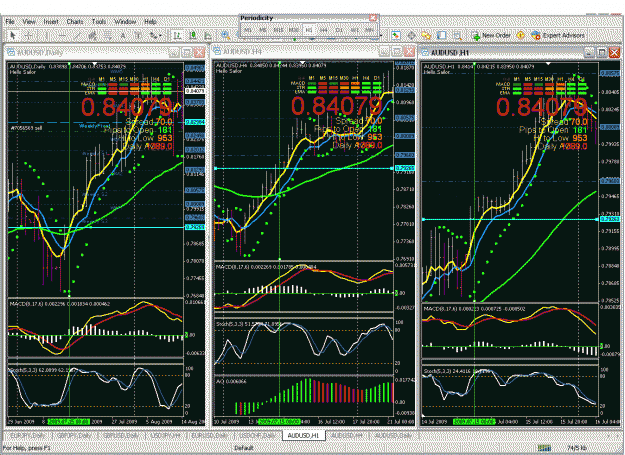
Task: Show the Navigator panel icon
Action: click(426, 36)
